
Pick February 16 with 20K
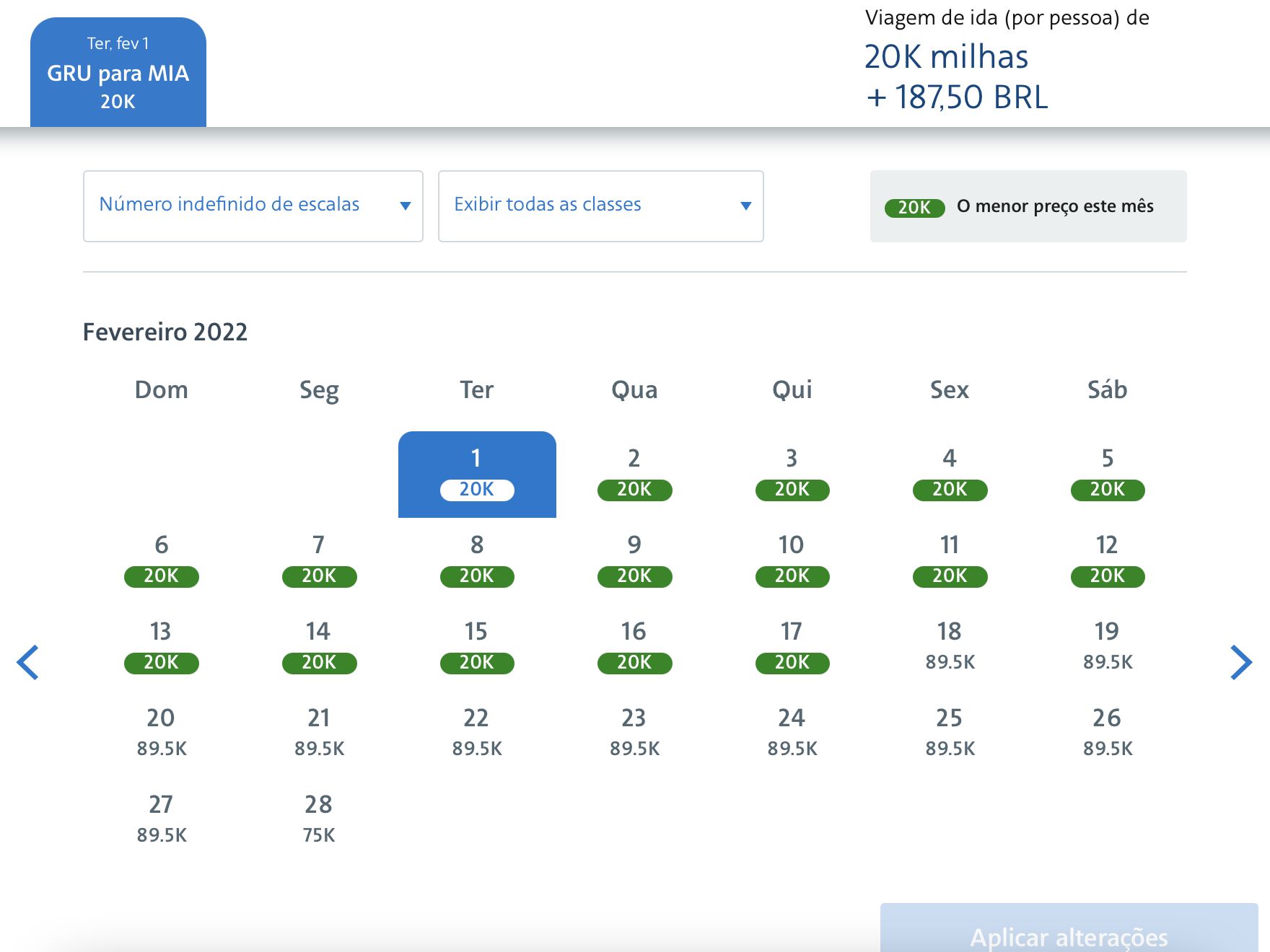click(635, 648)
